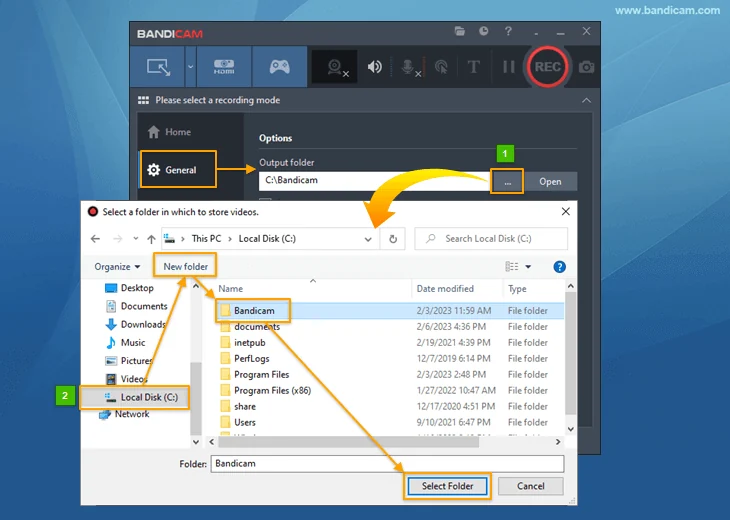Open the blue help icon in dialog
Screen dimensions: 730x520
click(559, 267)
